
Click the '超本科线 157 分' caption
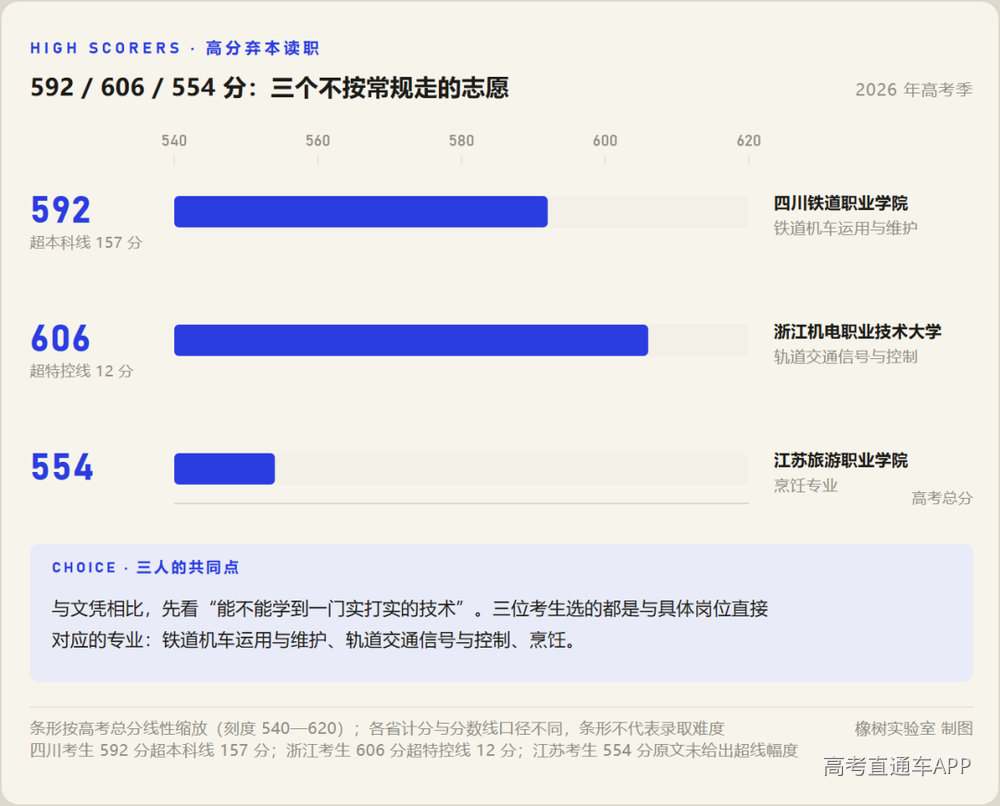[86, 242]
